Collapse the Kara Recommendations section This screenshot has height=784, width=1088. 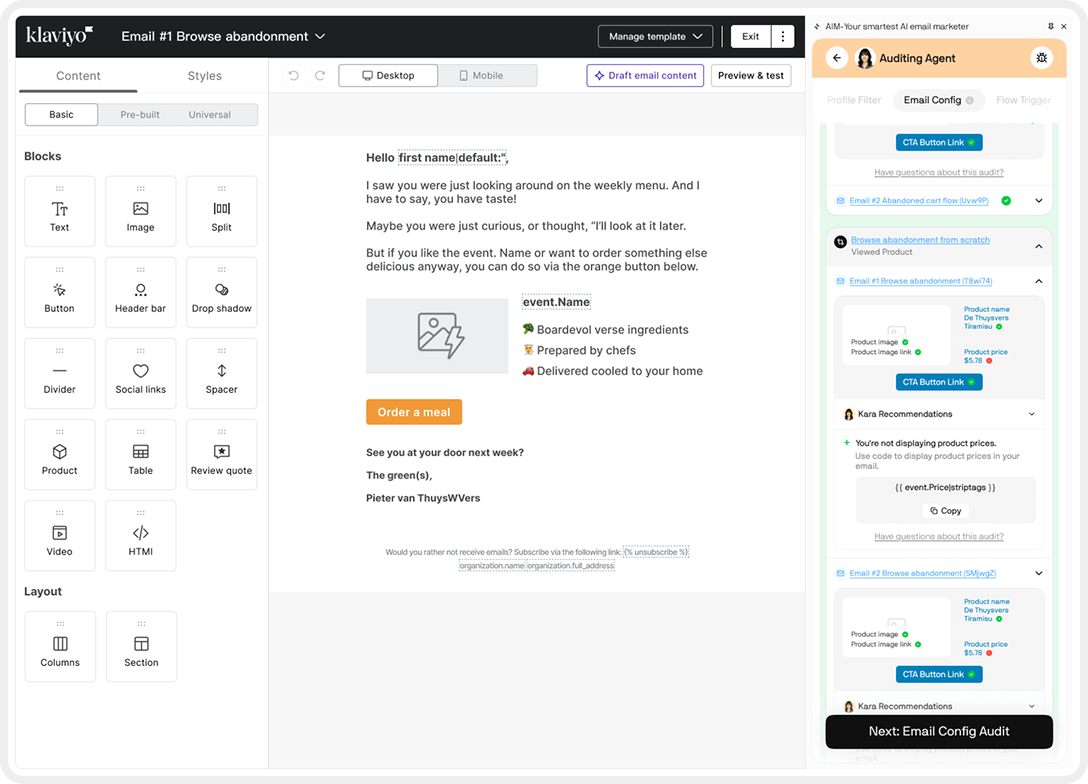coord(1032,414)
